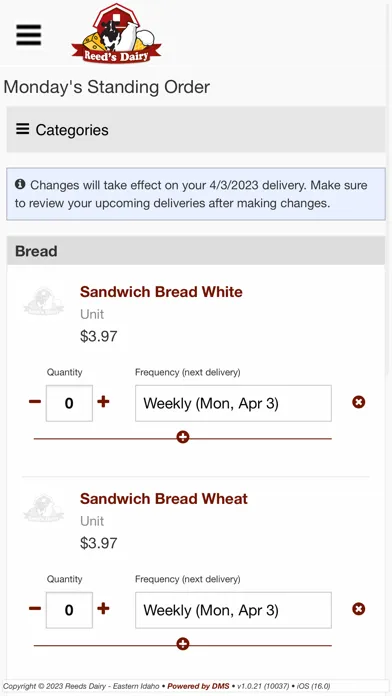Screen dimensions: 392x696
Task: Open frequency dropdown for Sandwich Bread White
Action: (x=234, y=403)
